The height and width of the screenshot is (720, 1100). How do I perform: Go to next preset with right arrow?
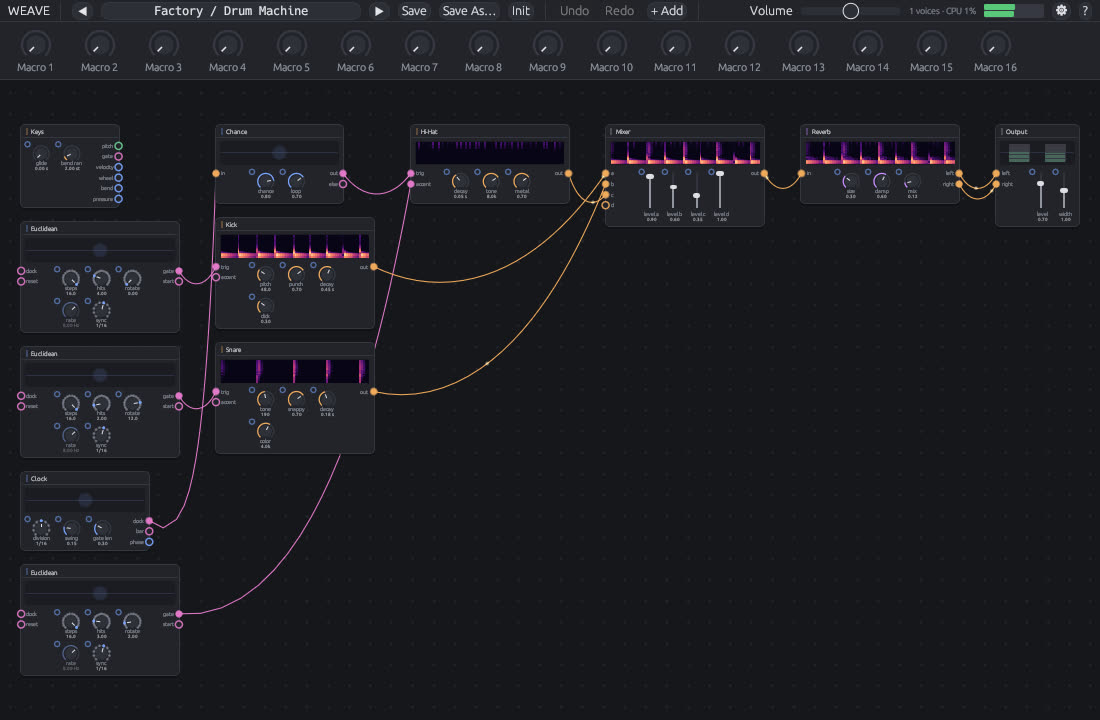pos(379,11)
